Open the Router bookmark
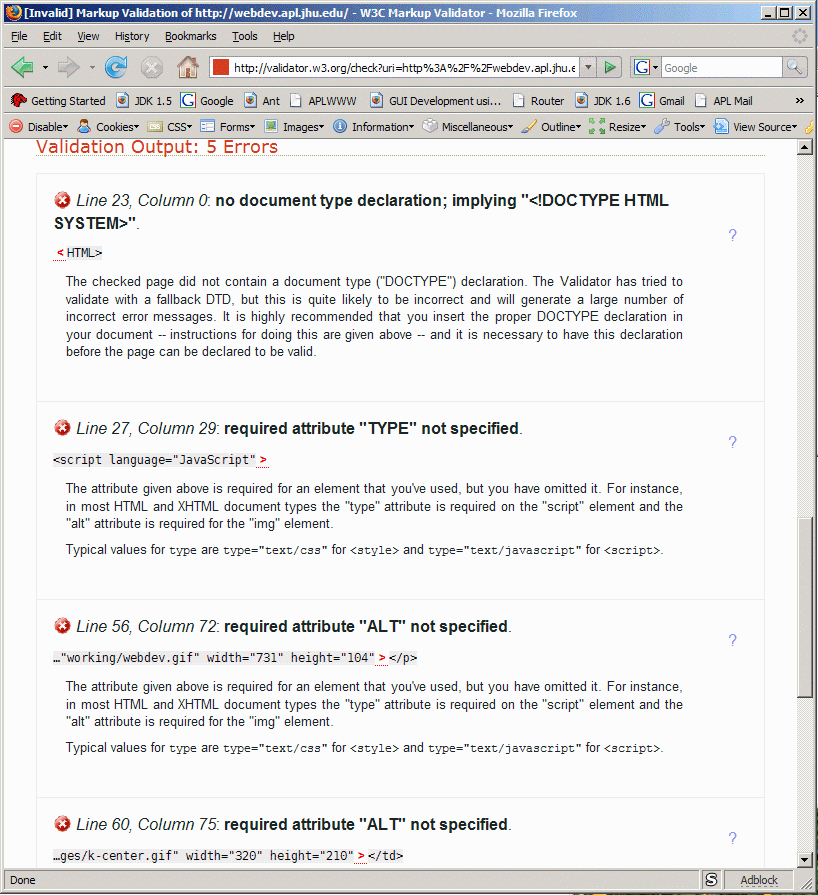 538,100
